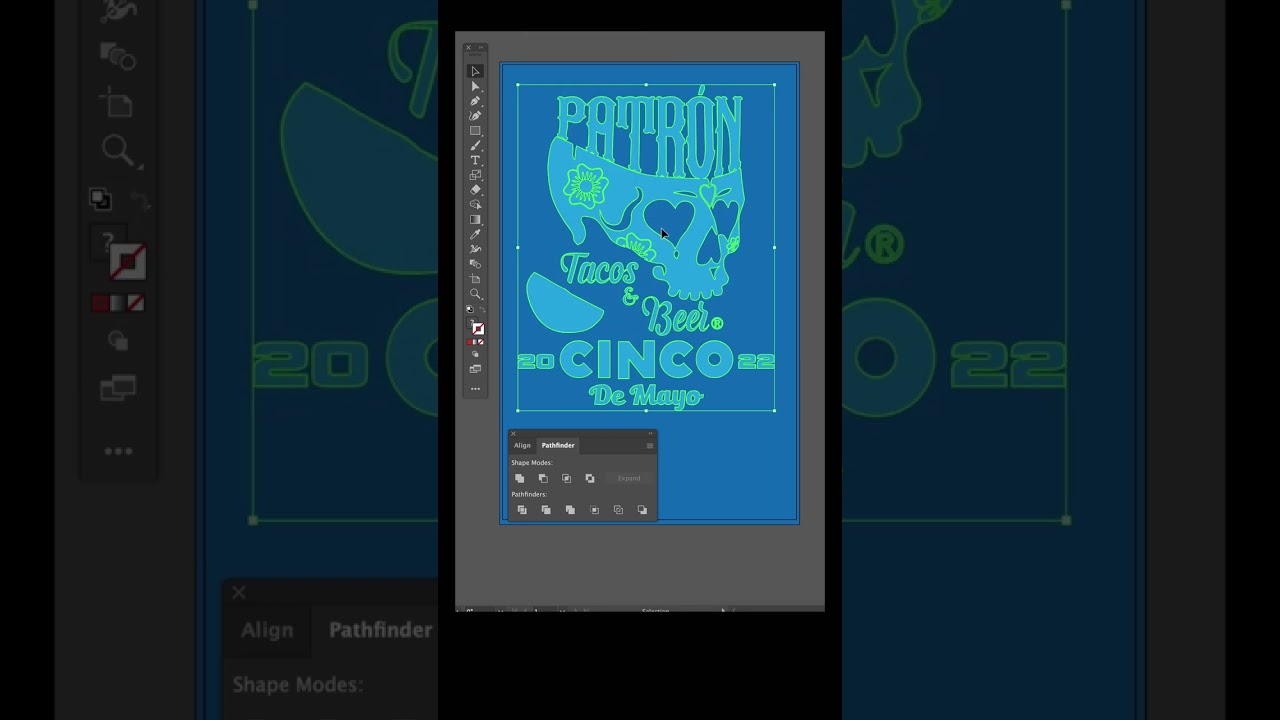Screen dimensions: 1280x720
Task: Select the Direct Selection tool
Action: [x=476, y=86]
